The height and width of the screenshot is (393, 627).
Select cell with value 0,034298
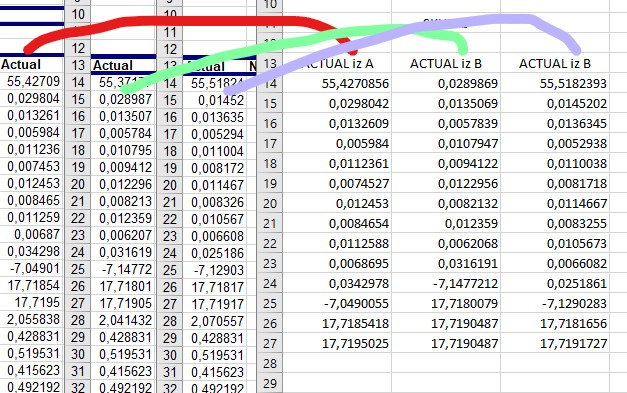point(32,251)
